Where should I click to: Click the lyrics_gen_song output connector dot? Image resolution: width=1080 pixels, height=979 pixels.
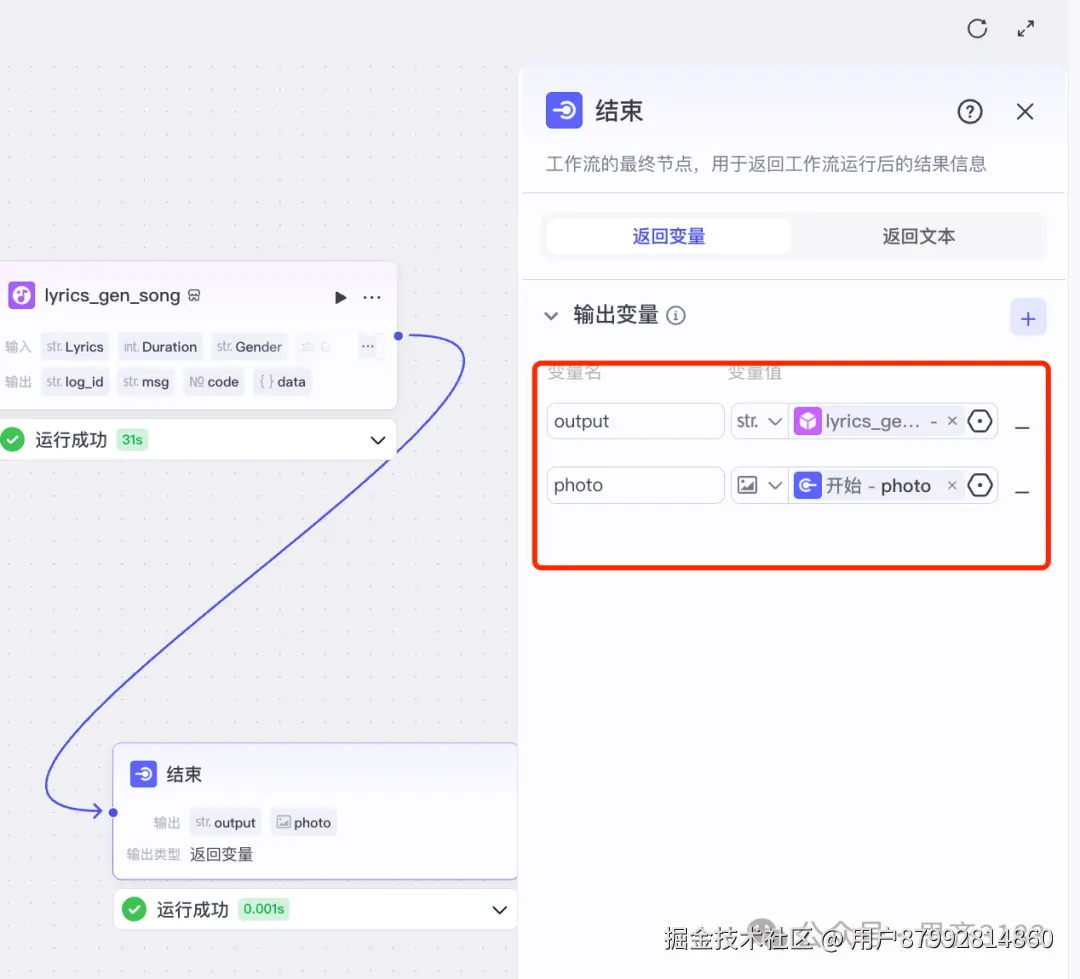click(398, 336)
